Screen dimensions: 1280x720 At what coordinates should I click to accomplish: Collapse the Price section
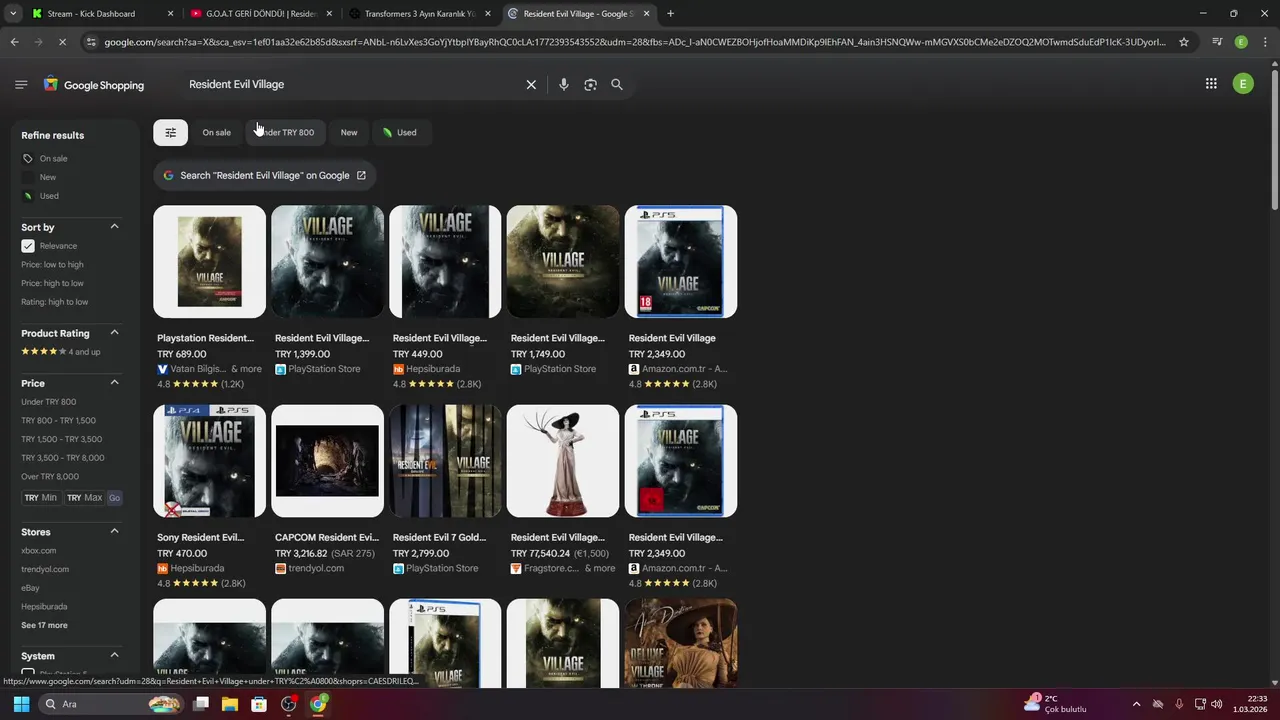[x=114, y=383]
